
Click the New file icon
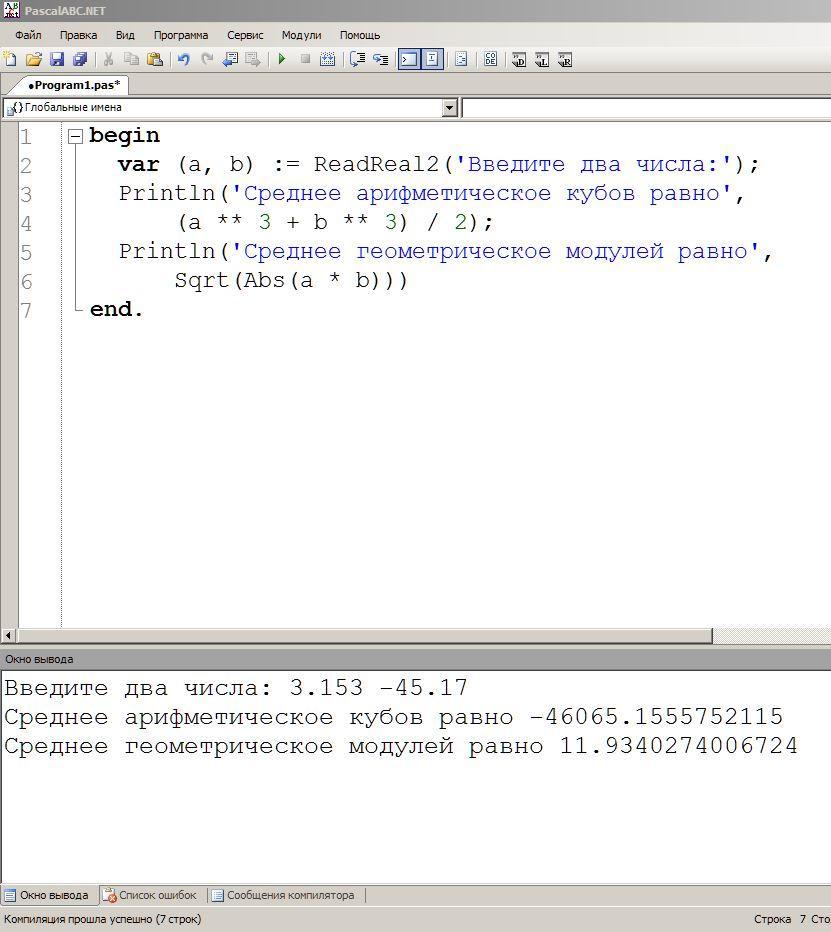10,59
